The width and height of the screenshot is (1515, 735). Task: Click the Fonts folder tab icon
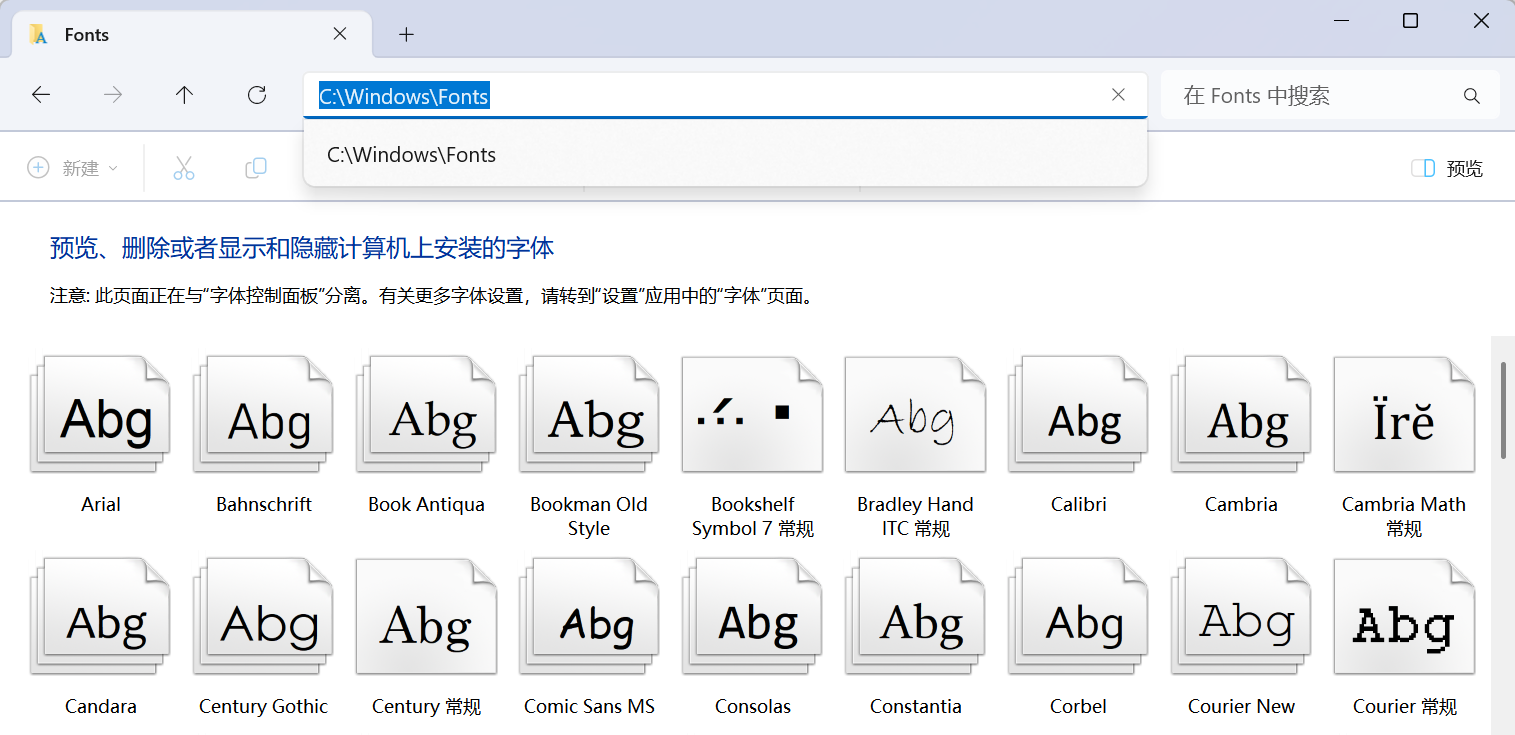point(39,34)
